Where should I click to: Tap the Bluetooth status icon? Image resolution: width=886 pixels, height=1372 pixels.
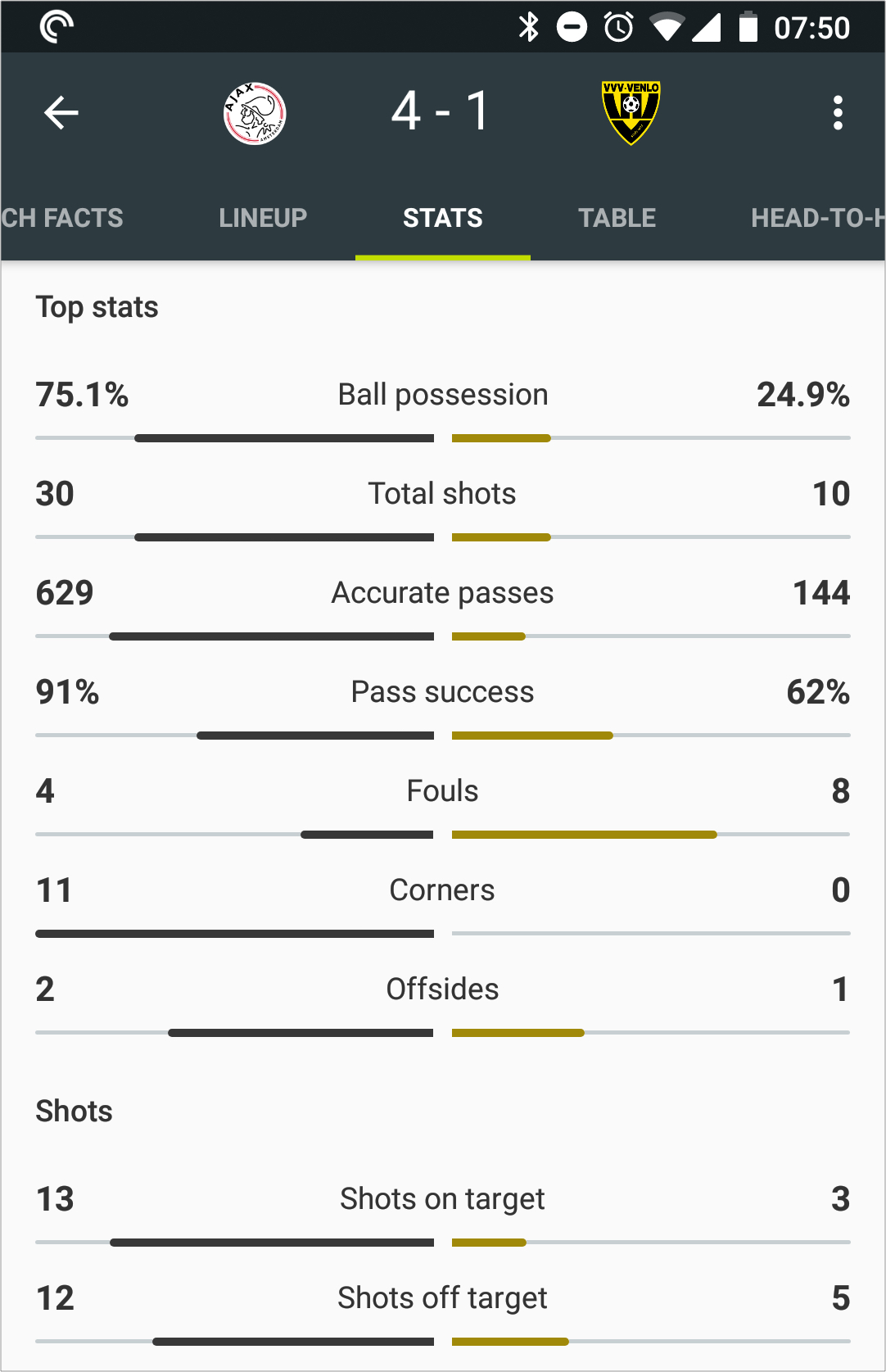(529, 27)
